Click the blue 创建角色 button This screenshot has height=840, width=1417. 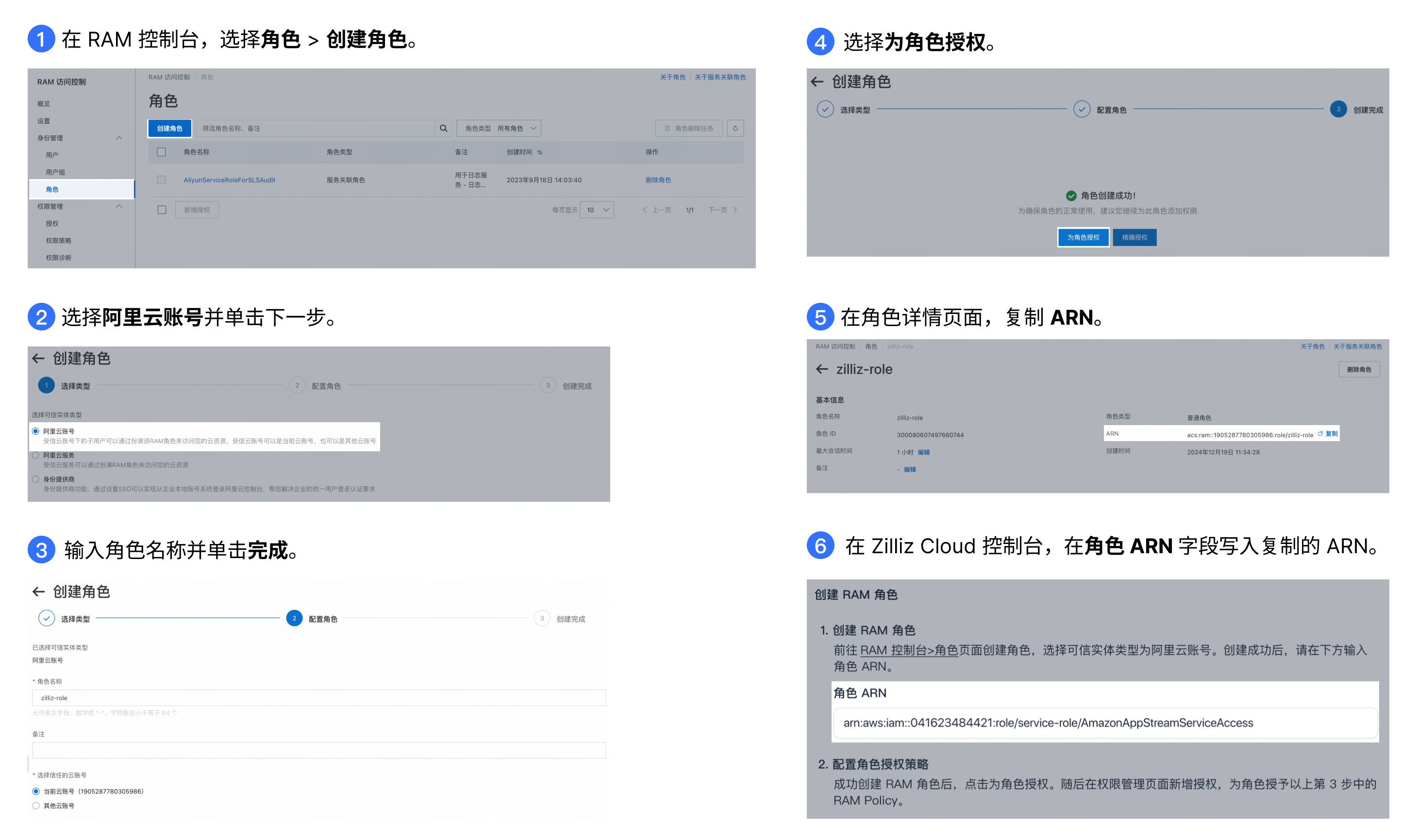coord(169,129)
